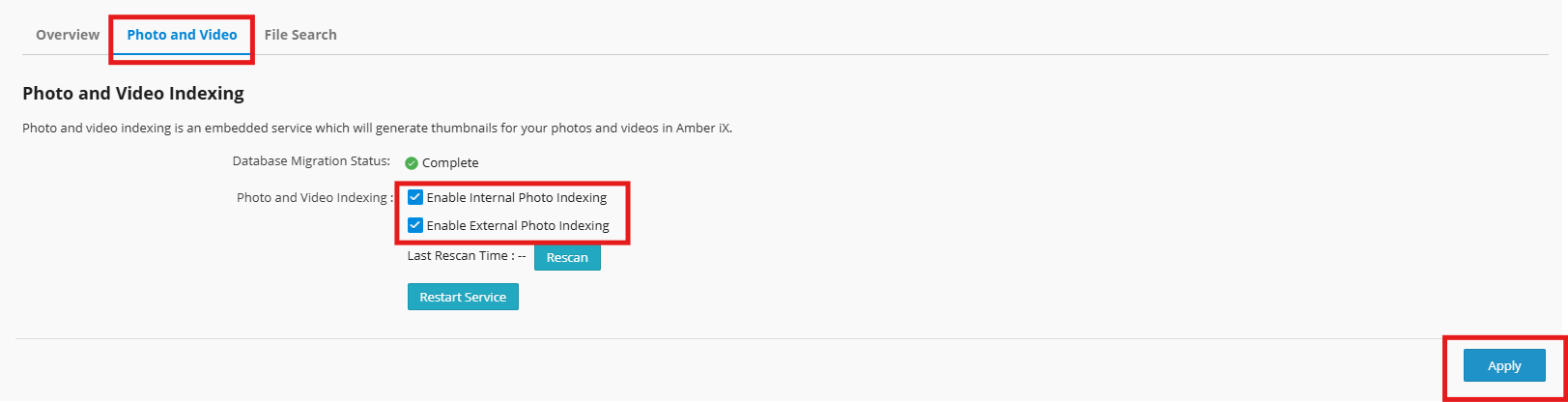Viewport: 1568px width, 402px height.
Task: Click the Enable External Photo Indexing label
Action: (x=518, y=225)
